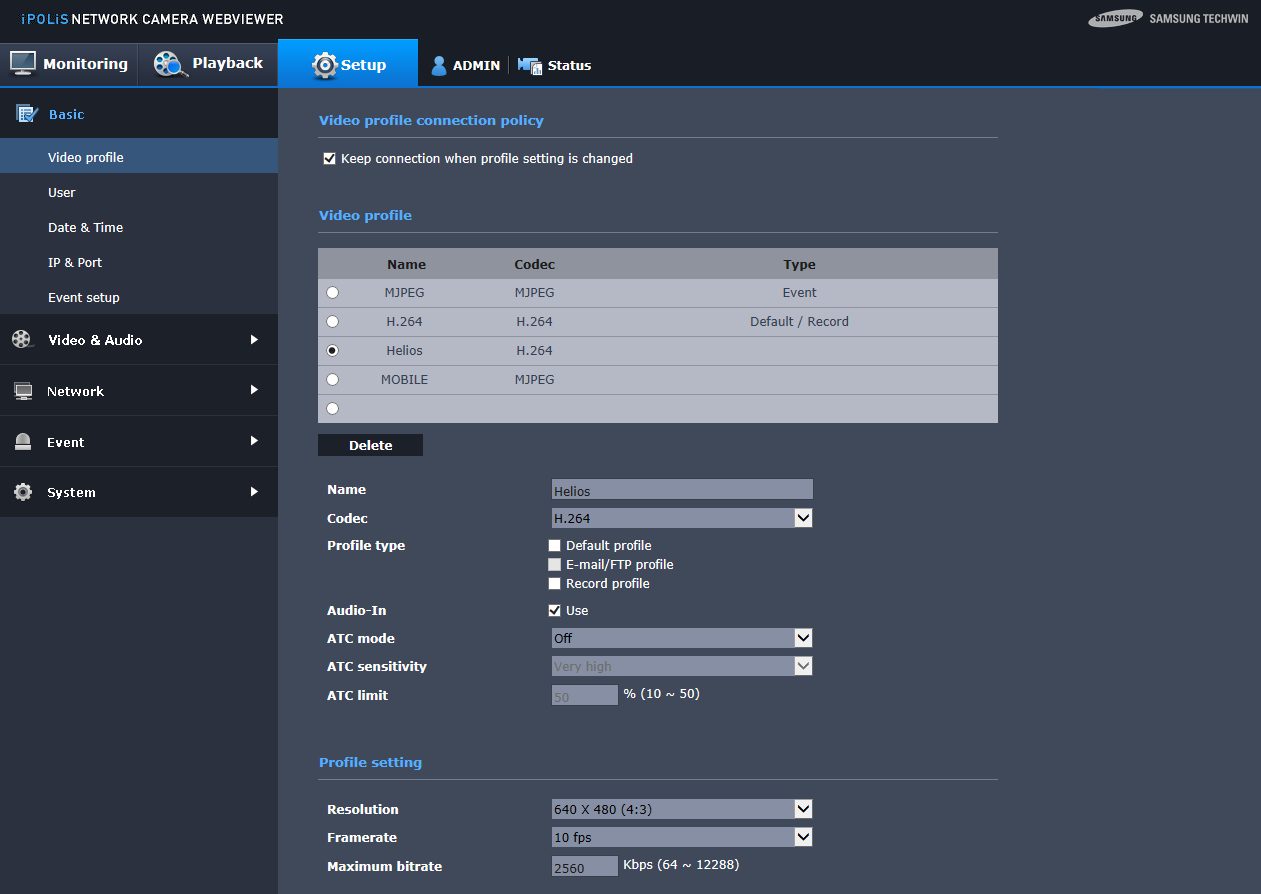Click the System gear icon in sidebar
This screenshot has width=1261, height=894.
pos(23,492)
